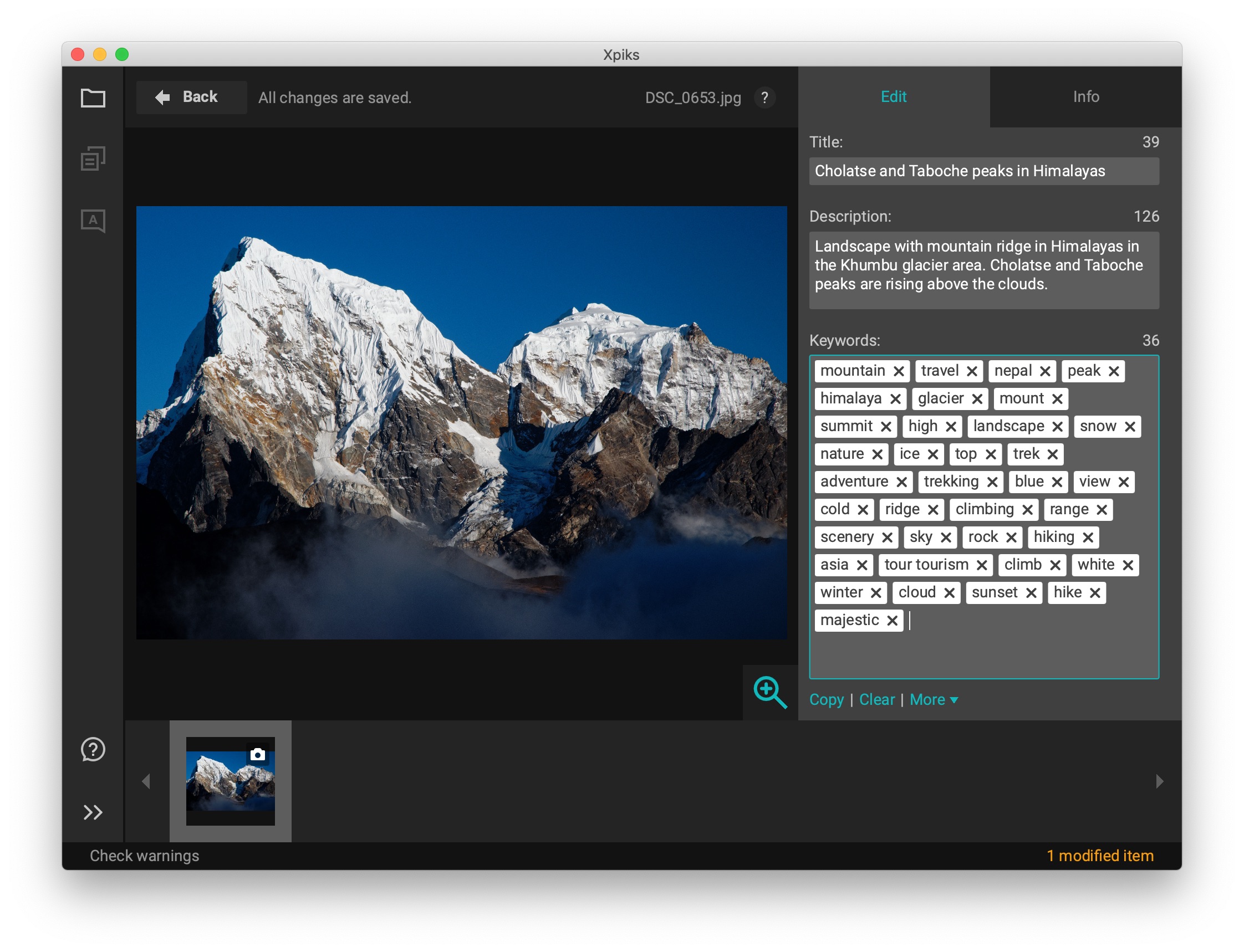Expand sidebar with double chevron icon
This screenshot has width=1244, height=952.
(x=93, y=813)
